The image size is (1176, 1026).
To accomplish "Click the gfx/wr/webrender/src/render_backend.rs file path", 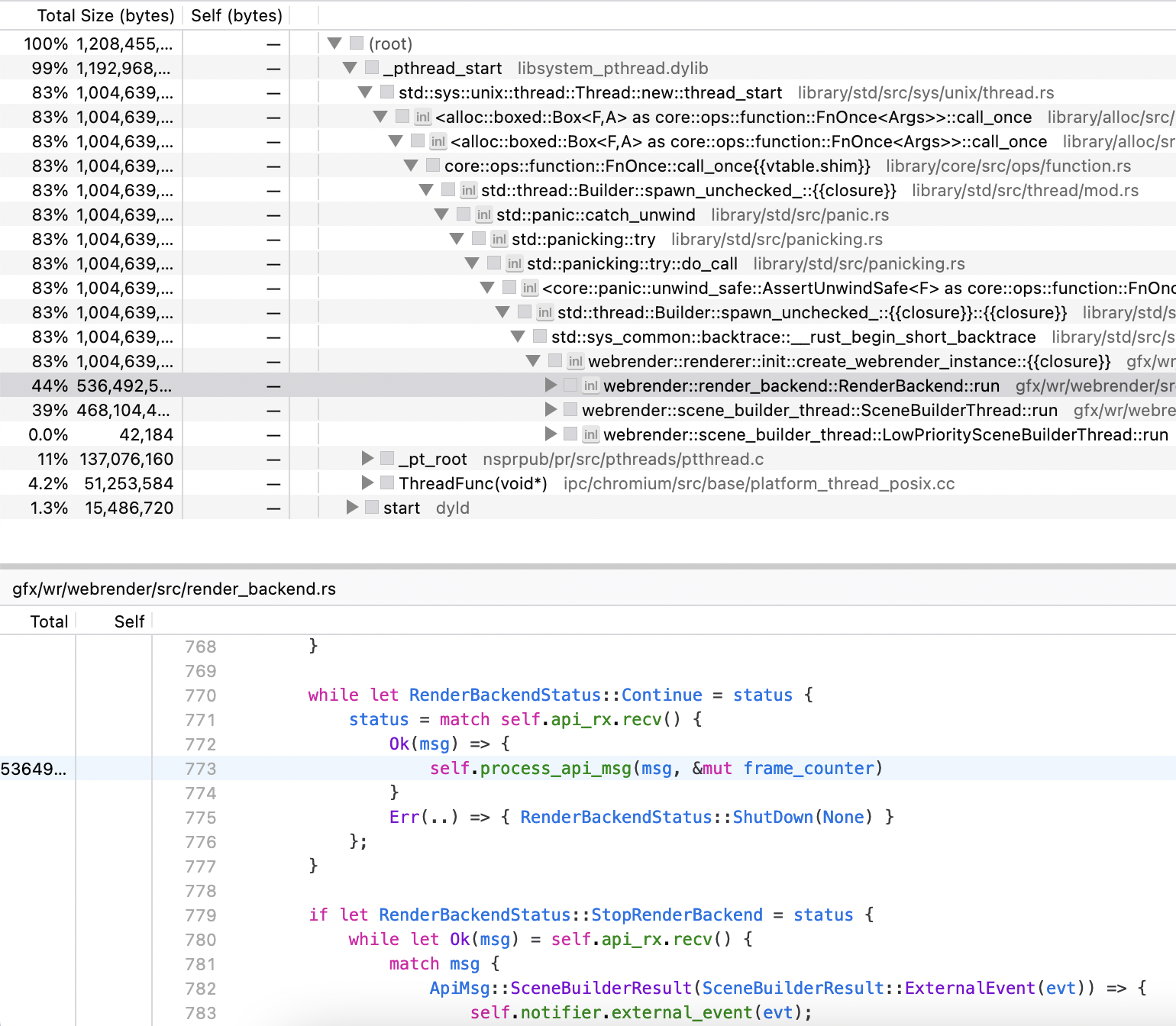I will (174, 589).
